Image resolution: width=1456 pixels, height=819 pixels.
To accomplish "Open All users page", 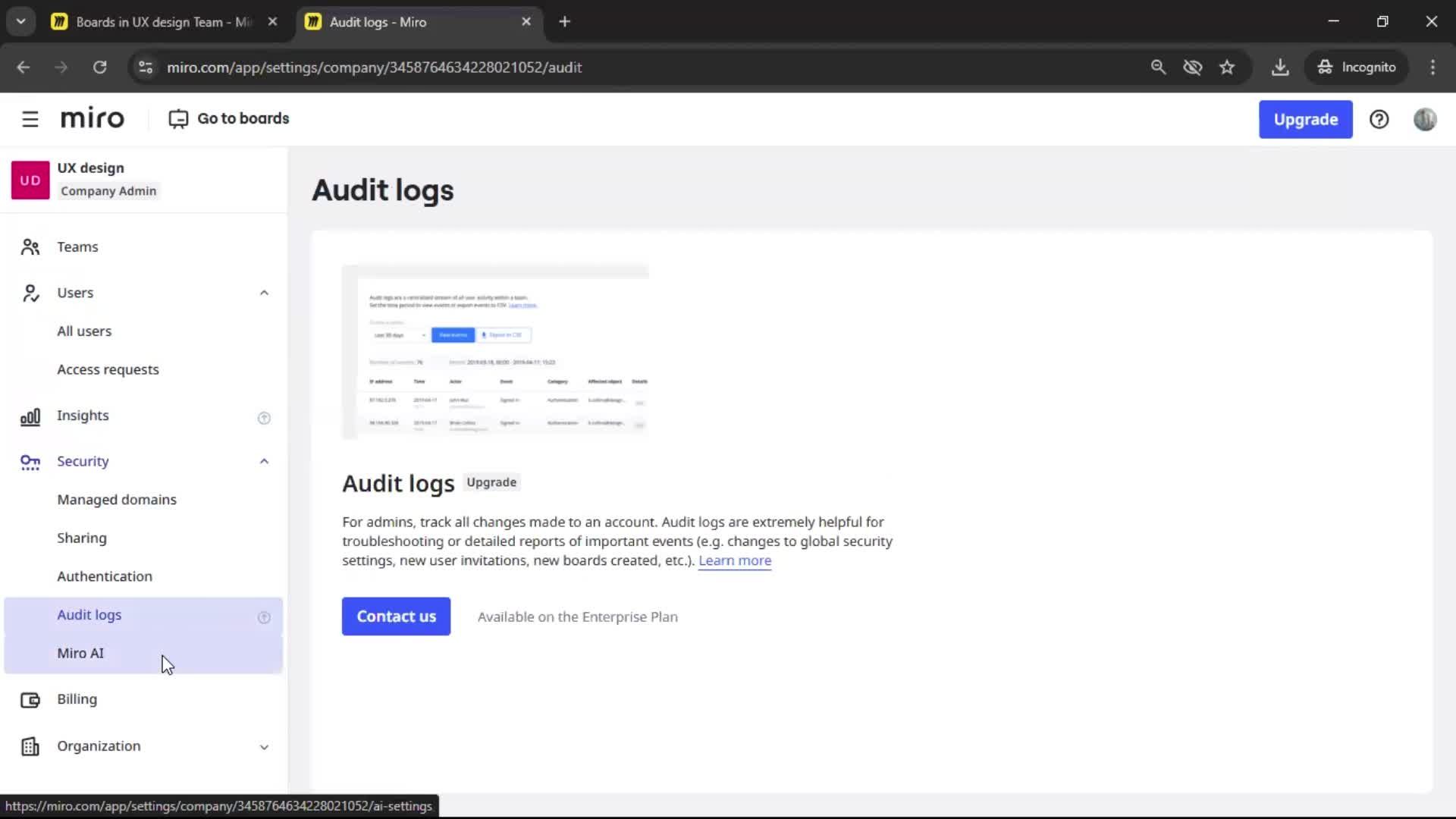I will click(143, 331).
